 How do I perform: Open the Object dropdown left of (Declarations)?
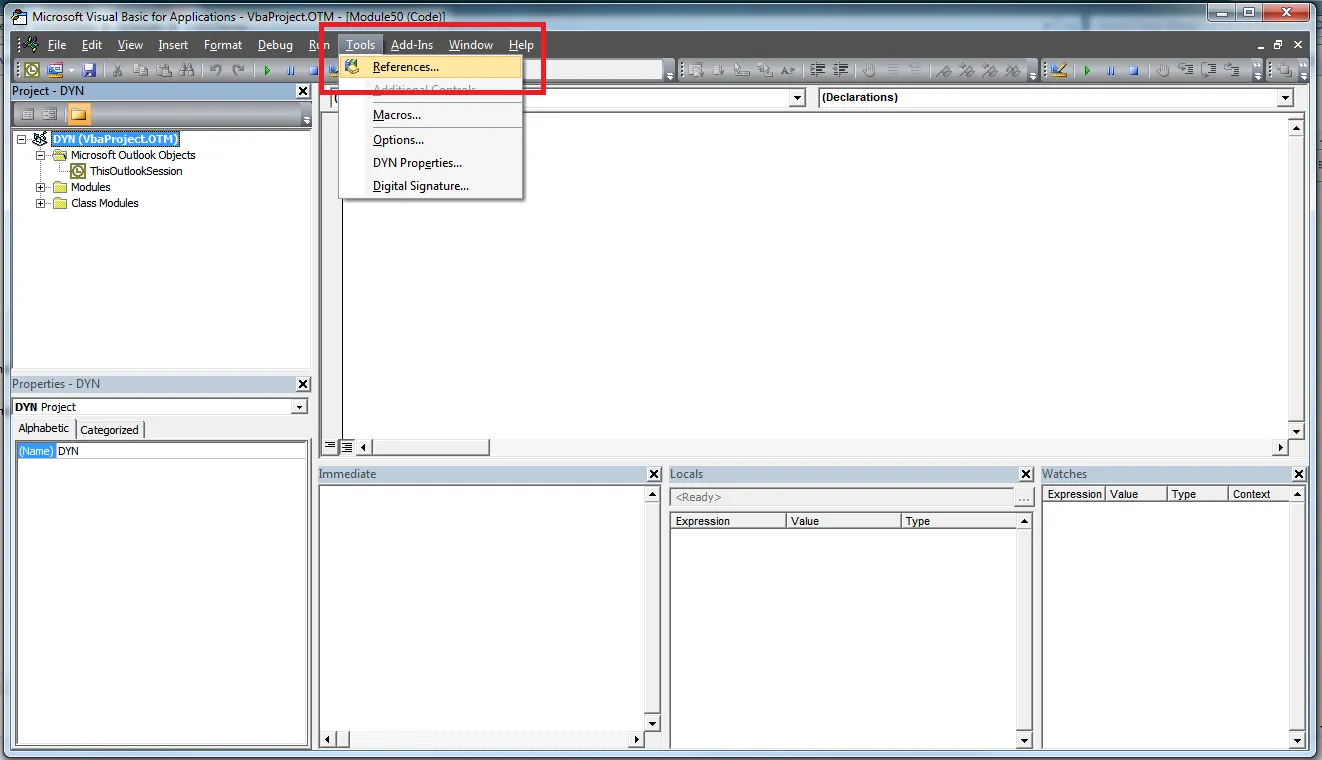(x=797, y=98)
